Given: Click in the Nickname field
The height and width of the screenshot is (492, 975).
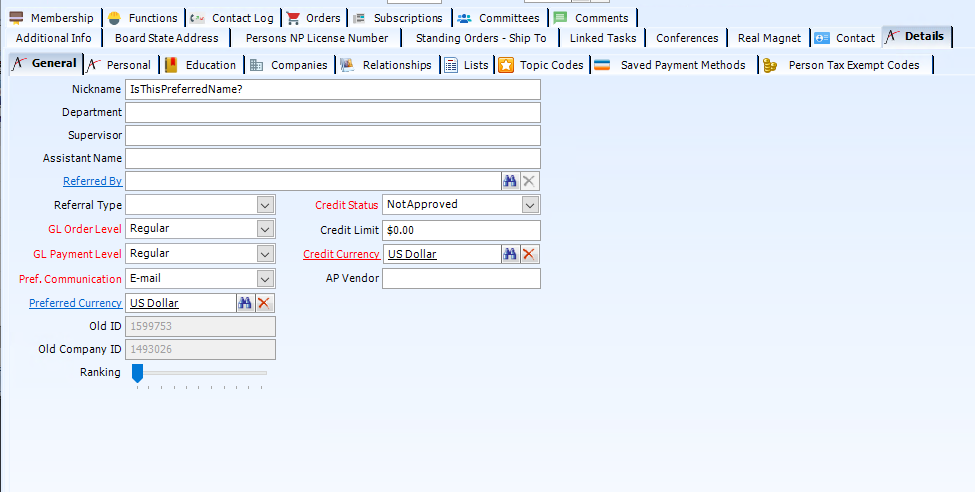Looking at the screenshot, I should pyautogui.click(x=333, y=90).
